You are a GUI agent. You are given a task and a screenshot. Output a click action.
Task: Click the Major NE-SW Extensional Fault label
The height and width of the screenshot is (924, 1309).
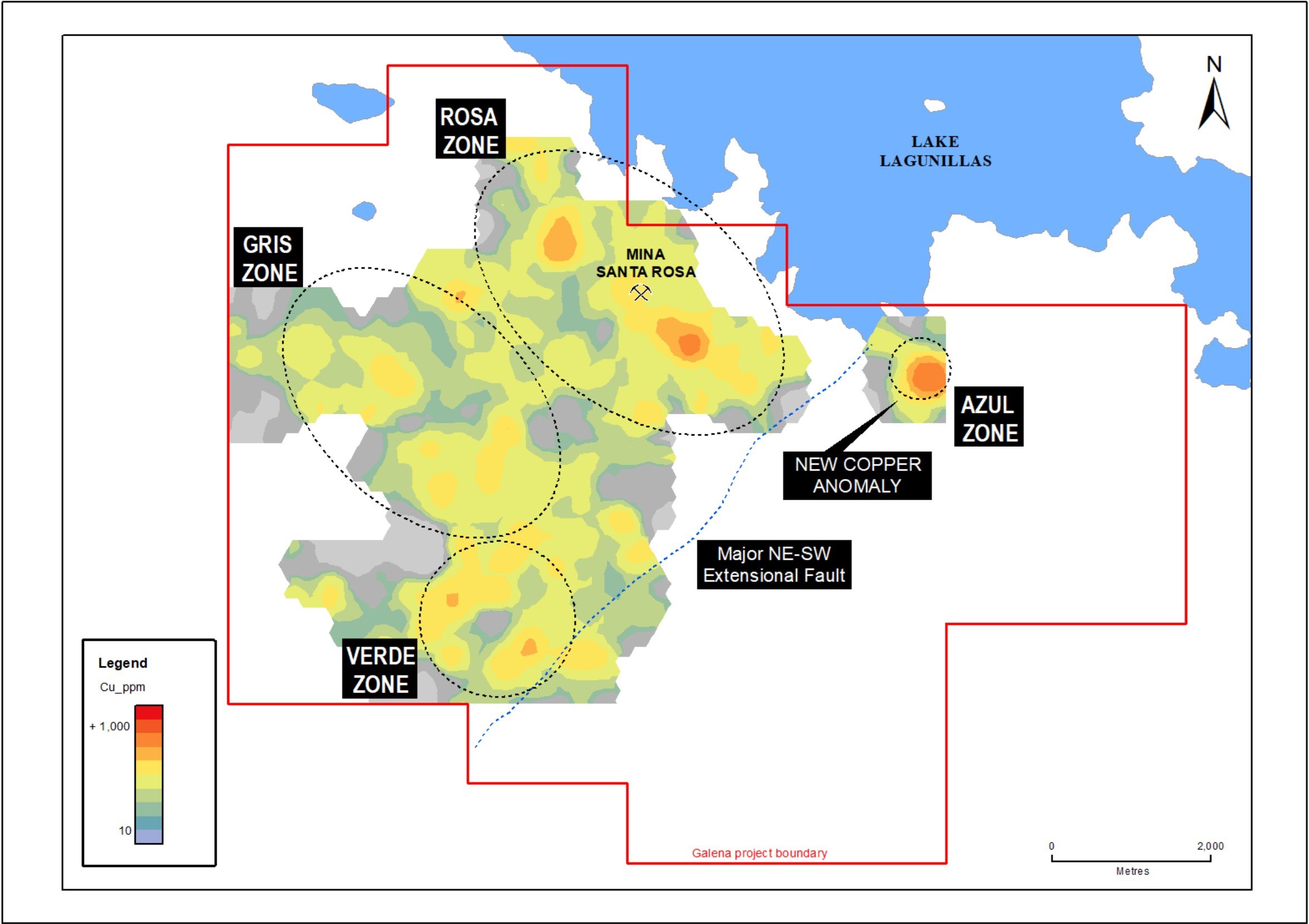tap(774, 564)
